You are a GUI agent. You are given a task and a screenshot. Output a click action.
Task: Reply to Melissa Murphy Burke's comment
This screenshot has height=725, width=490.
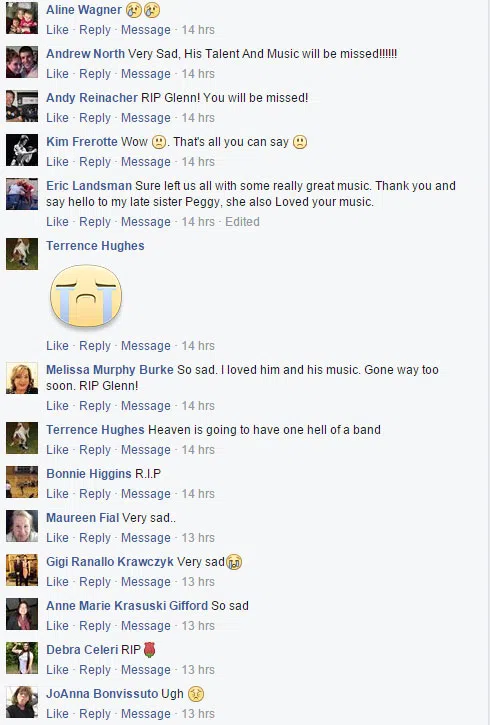95,406
